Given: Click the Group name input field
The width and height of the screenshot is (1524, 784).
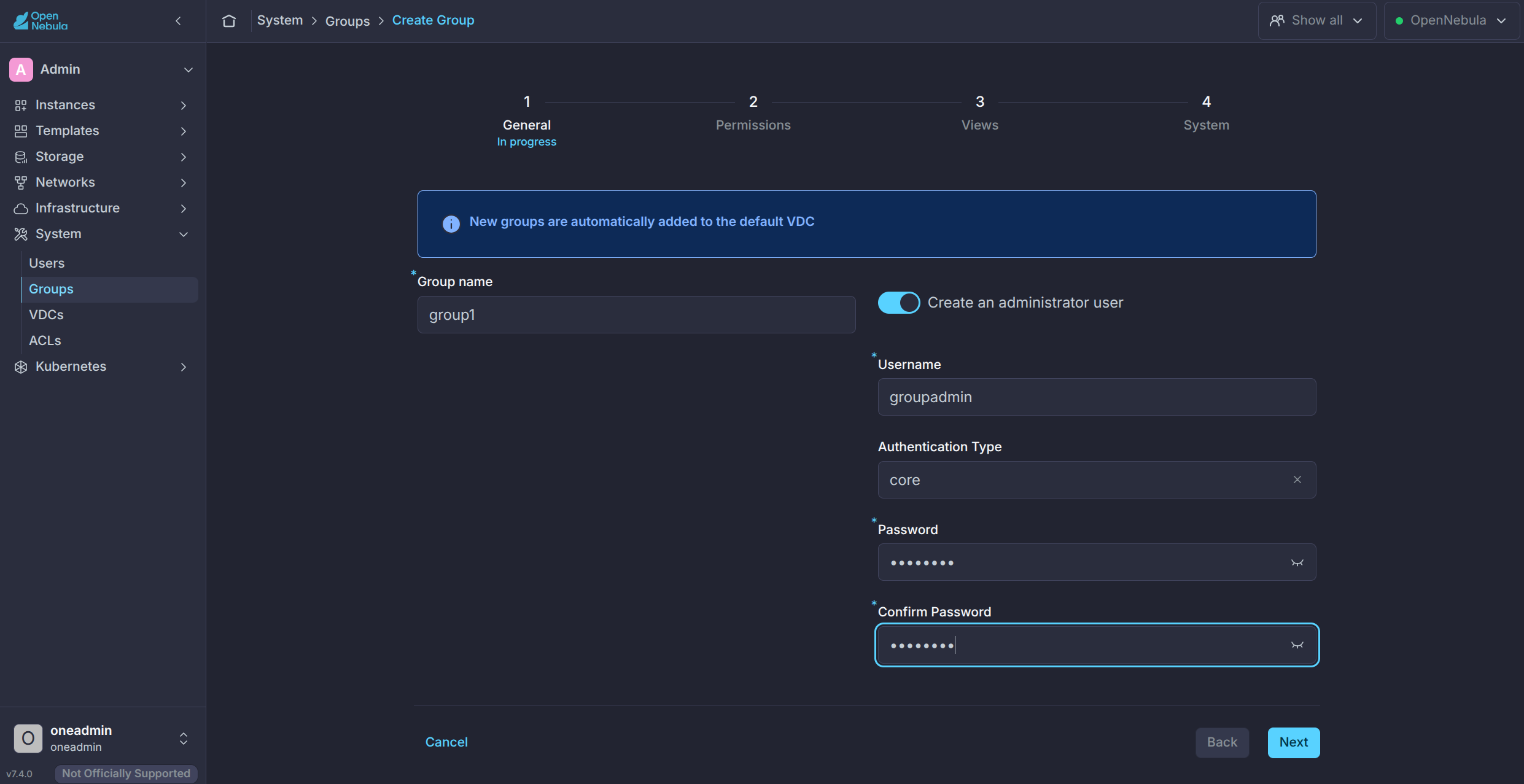Looking at the screenshot, I should tap(636, 314).
